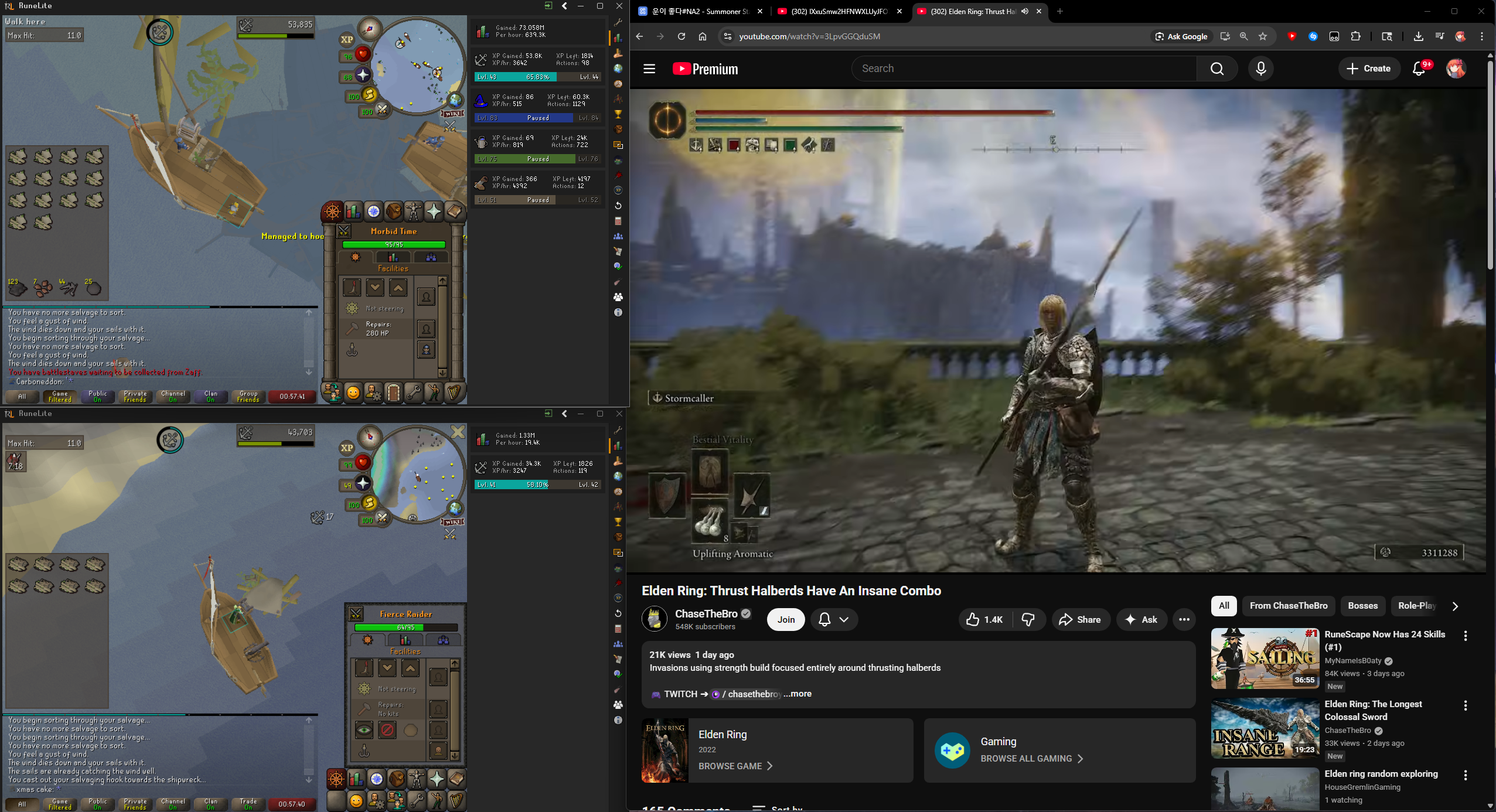Viewport: 1496px width, 812px height.
Task: Open YouTube notifications bell in the header
Action: tap(1418, 69)
